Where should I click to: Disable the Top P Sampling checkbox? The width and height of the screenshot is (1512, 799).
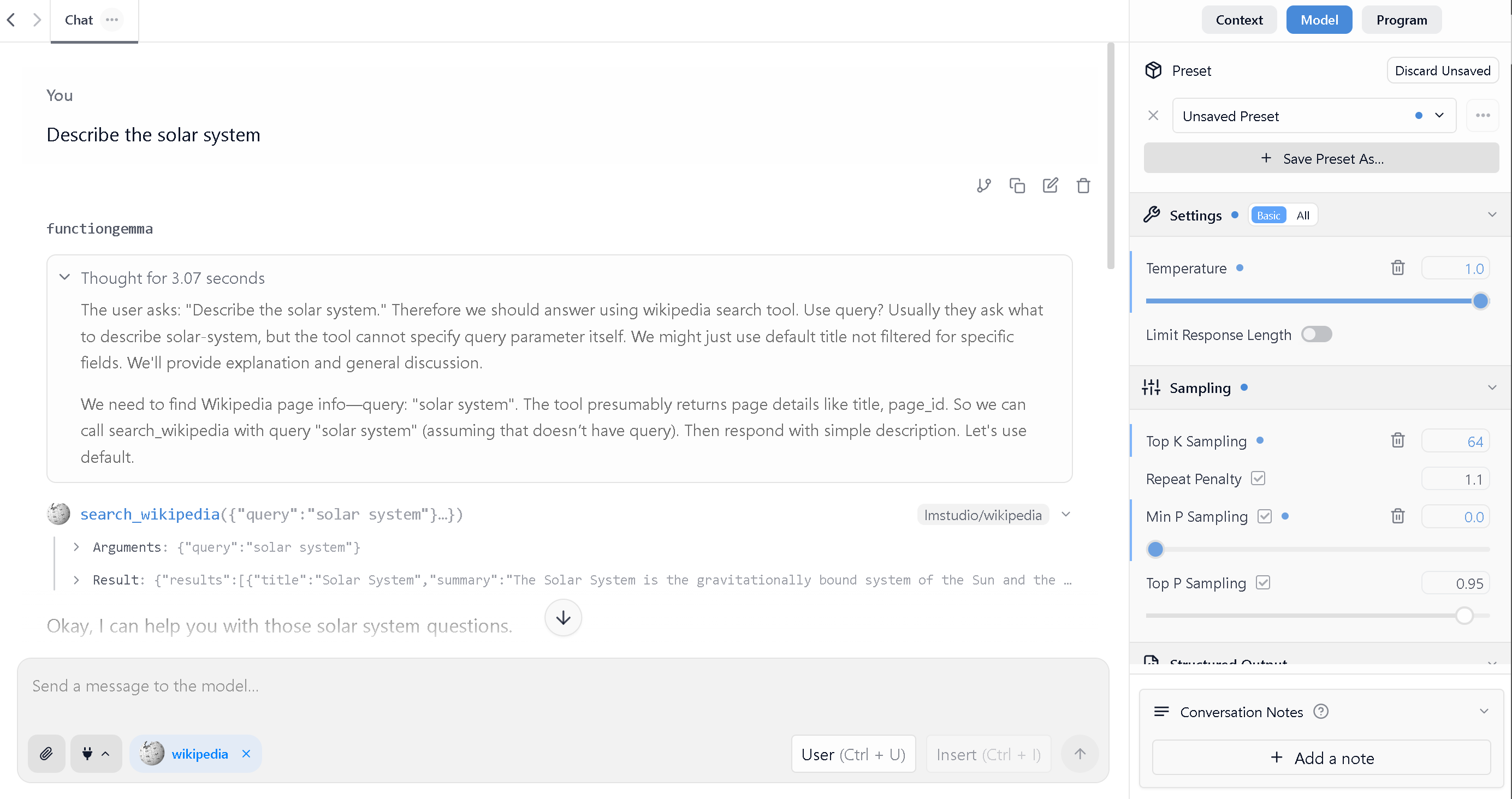tap(1262, 582)
